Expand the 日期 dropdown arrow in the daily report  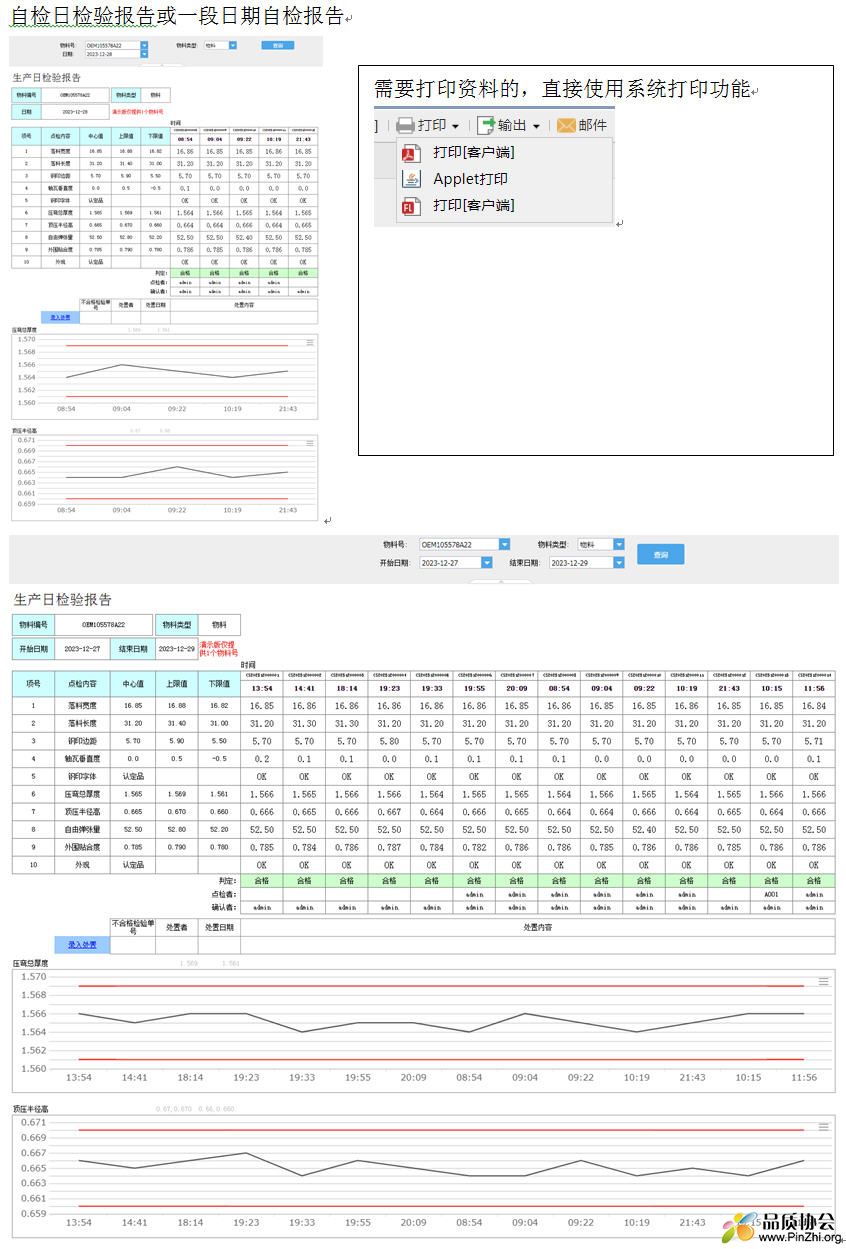[x=144, y=54]
